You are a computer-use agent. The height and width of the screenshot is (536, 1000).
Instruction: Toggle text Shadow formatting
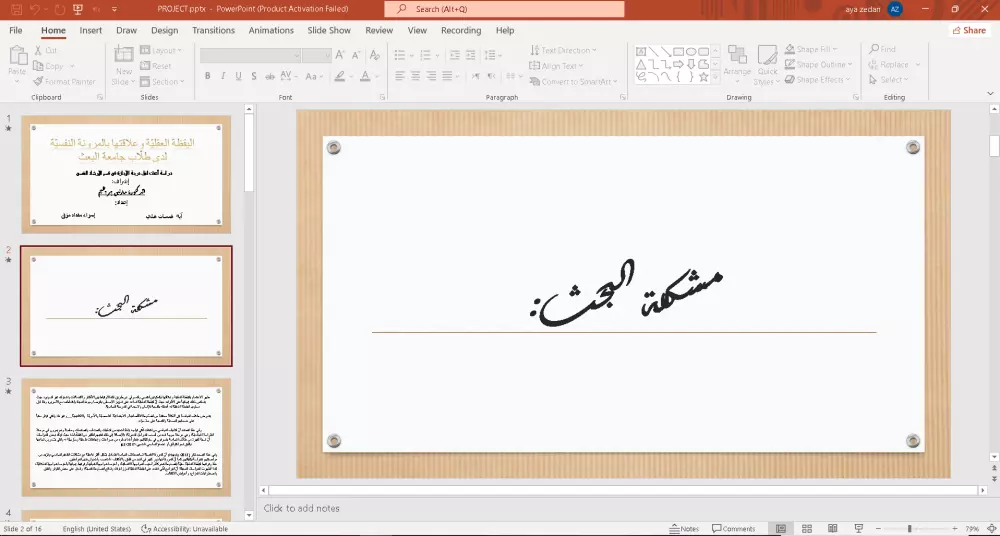[x=254, y=76]
